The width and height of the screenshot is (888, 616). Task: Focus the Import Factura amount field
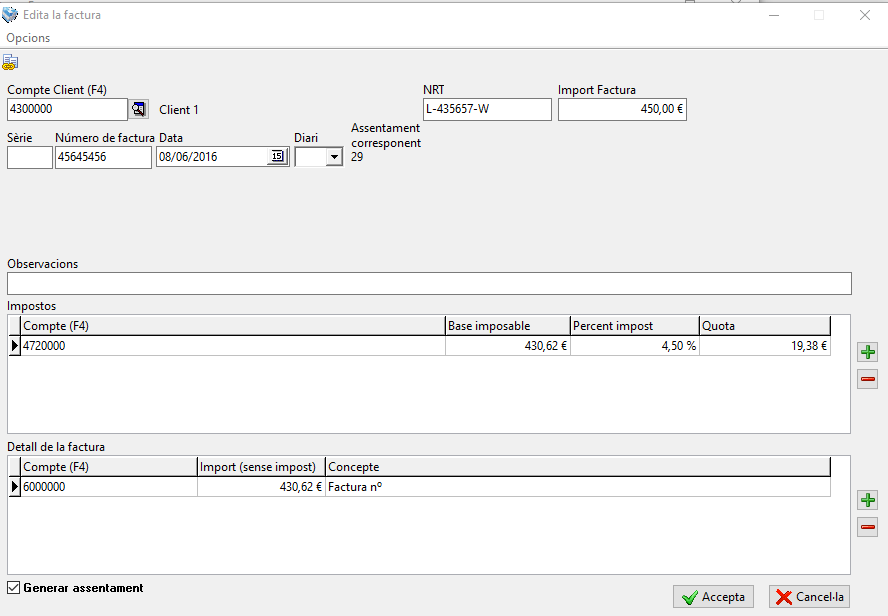(x=622, y=109)
